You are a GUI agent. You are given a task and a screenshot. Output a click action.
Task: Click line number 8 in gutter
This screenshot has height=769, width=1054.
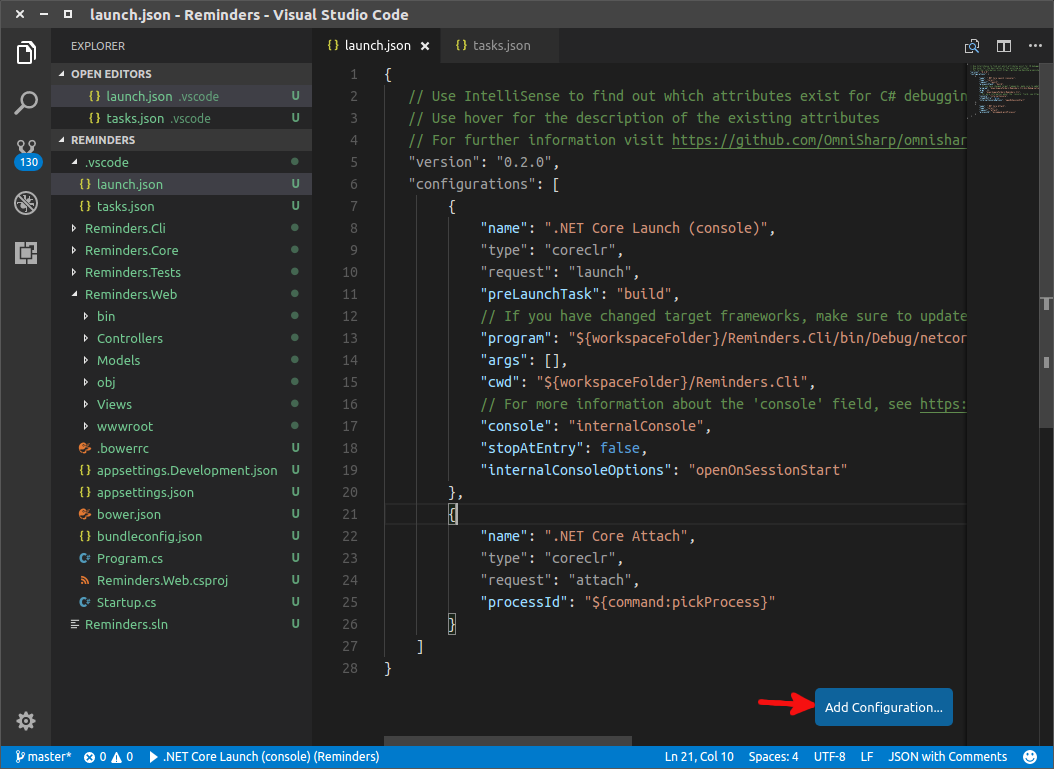(354, 228)
